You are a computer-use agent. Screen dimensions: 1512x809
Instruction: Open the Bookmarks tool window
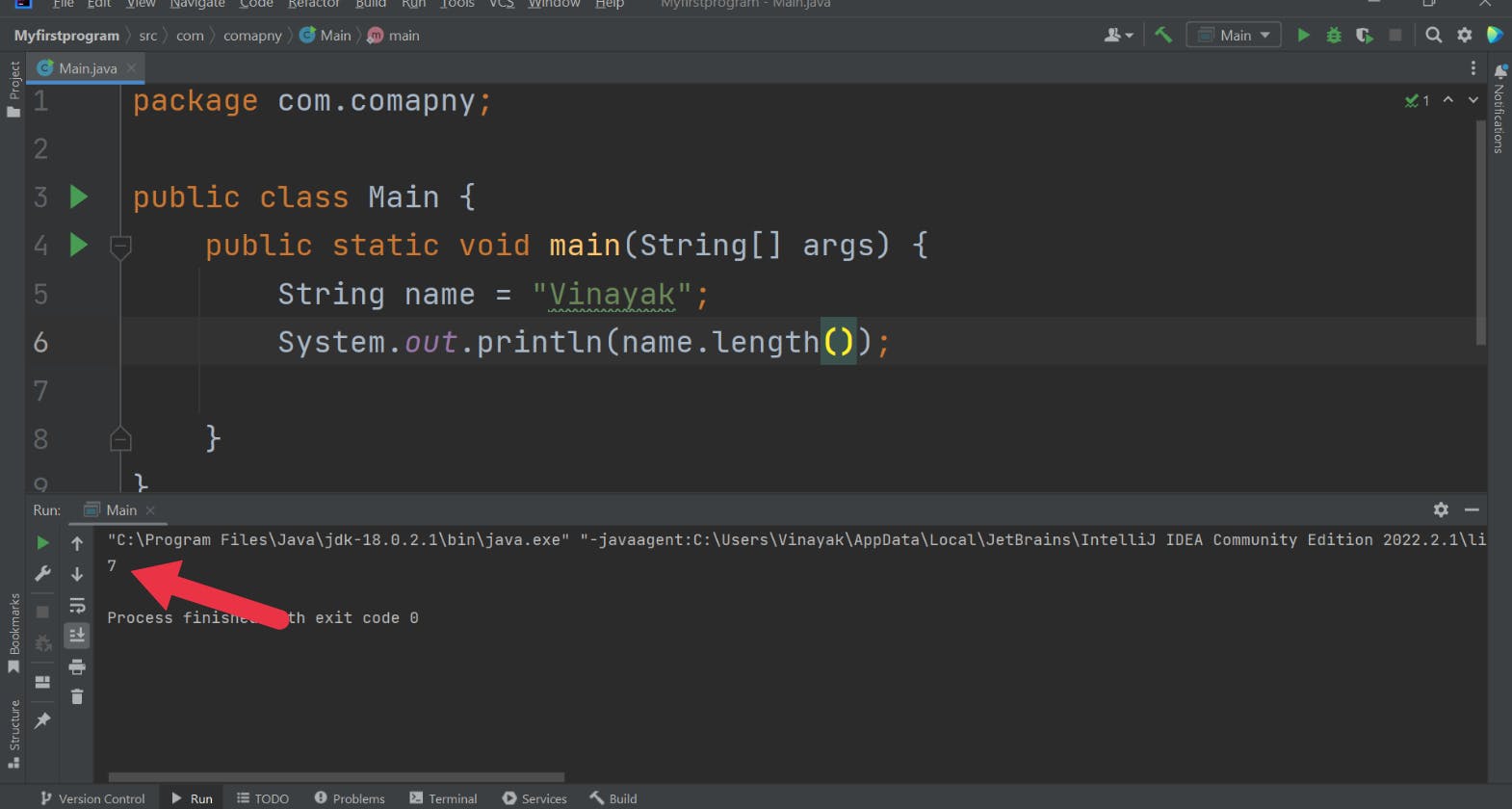point(13,633)
